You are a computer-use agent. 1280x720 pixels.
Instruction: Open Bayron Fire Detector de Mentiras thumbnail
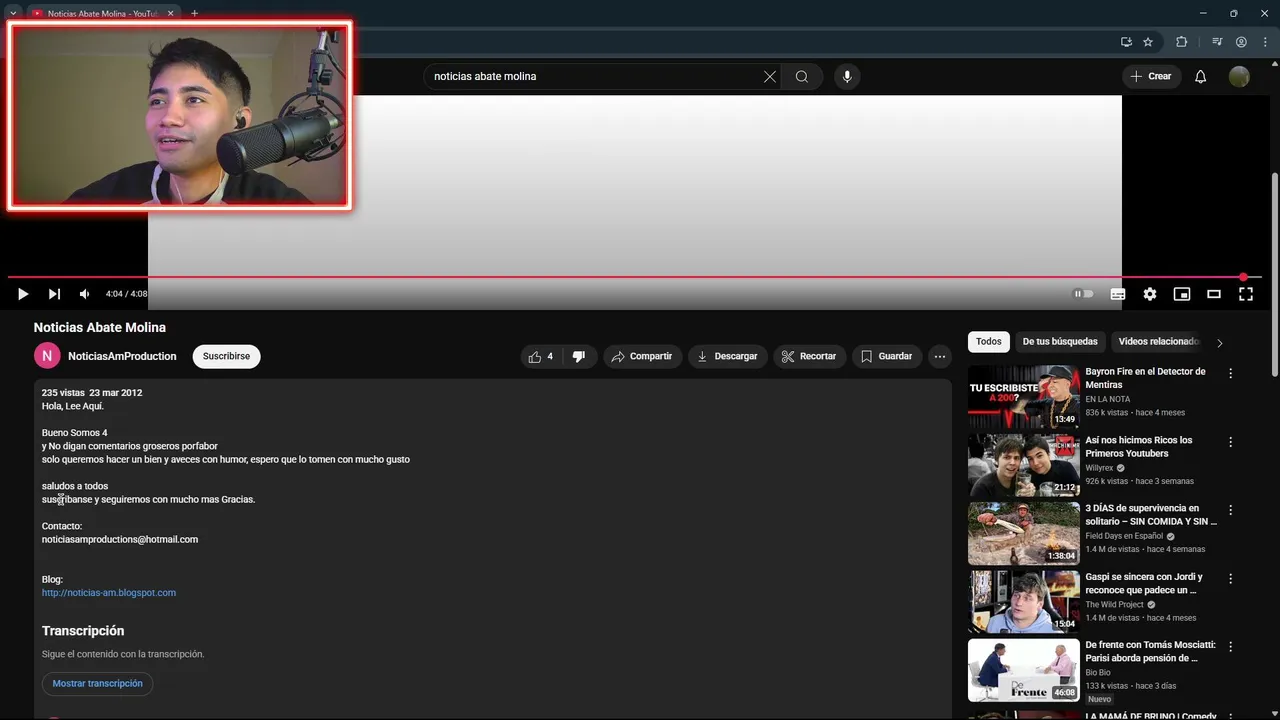point(1024,397)
